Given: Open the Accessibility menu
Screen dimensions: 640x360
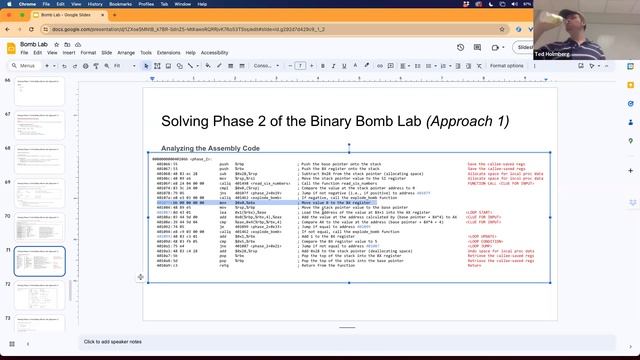Looking at the screenshot, I should [x=214, y=53].
